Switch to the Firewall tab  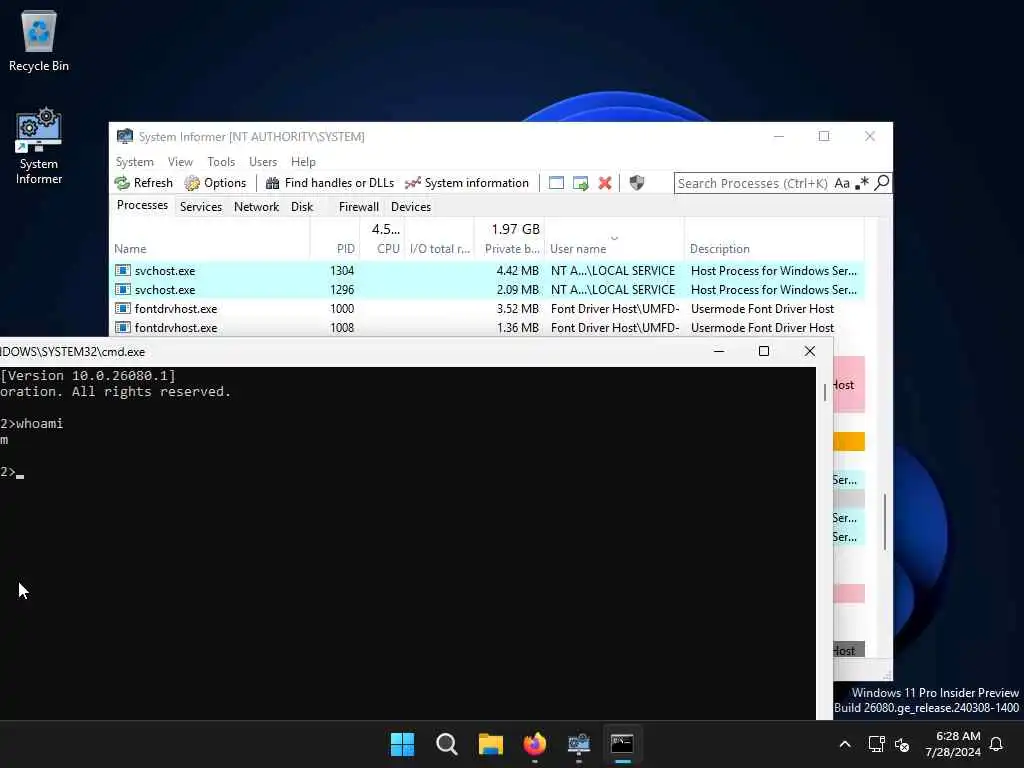[x=359, y=206]
